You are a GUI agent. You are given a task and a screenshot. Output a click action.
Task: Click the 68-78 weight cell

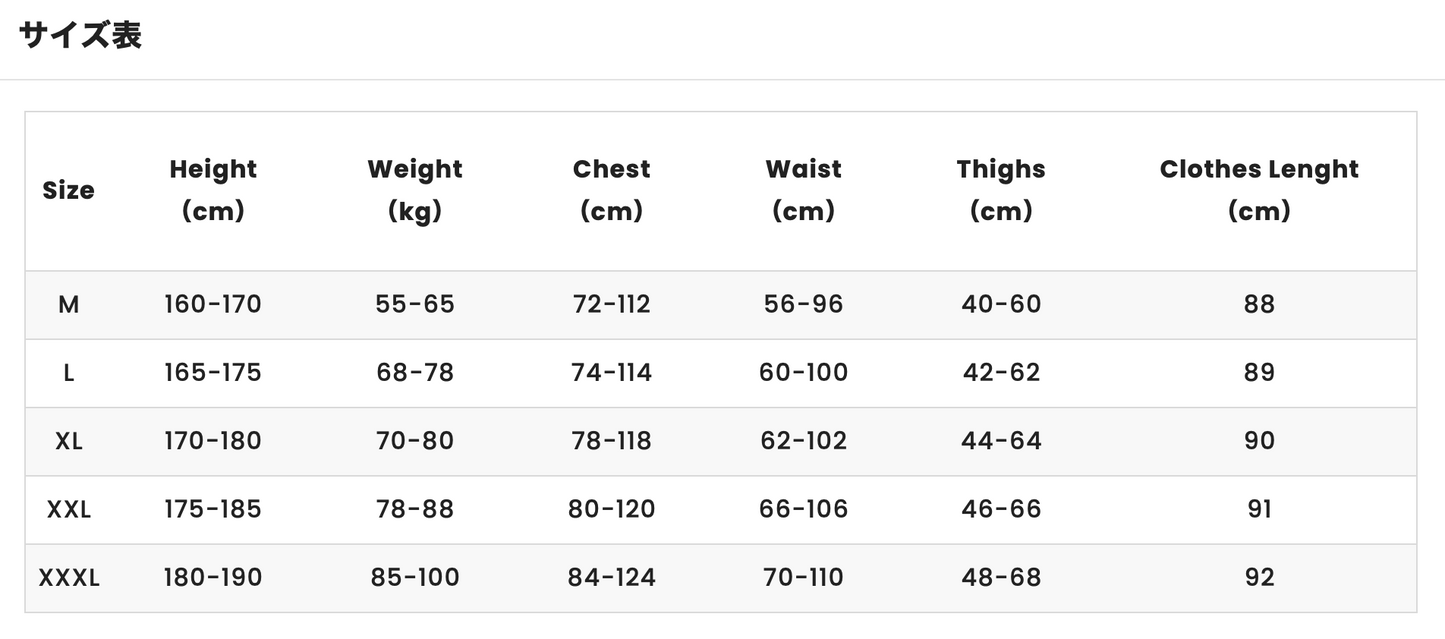coord(415,373)
